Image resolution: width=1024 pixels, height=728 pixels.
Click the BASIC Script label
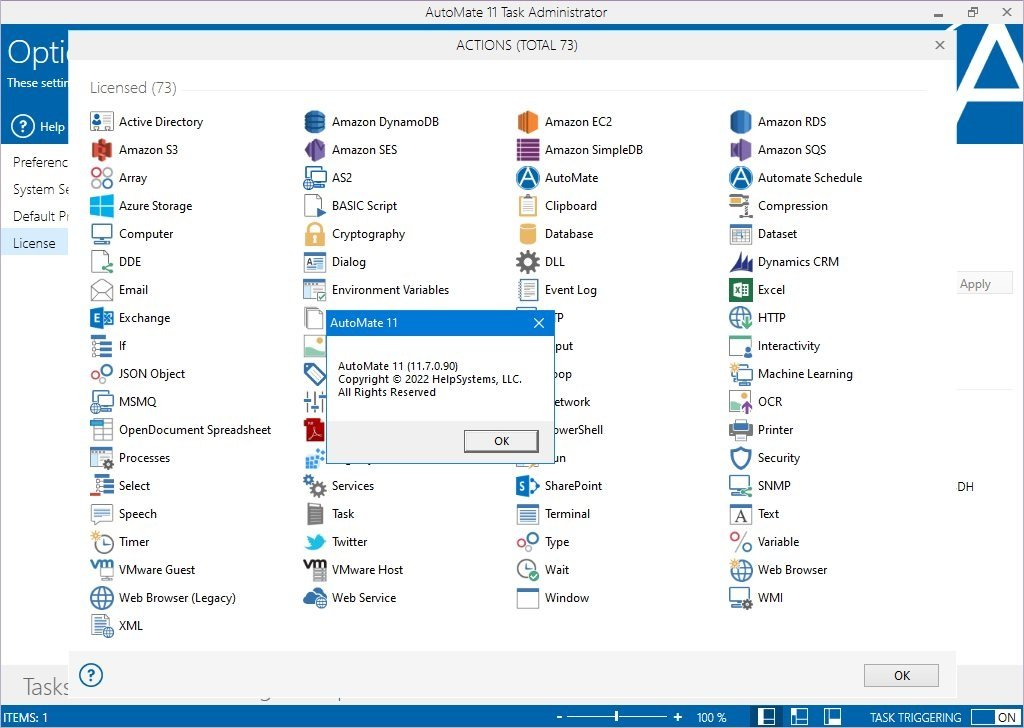(x=364, y=206)
